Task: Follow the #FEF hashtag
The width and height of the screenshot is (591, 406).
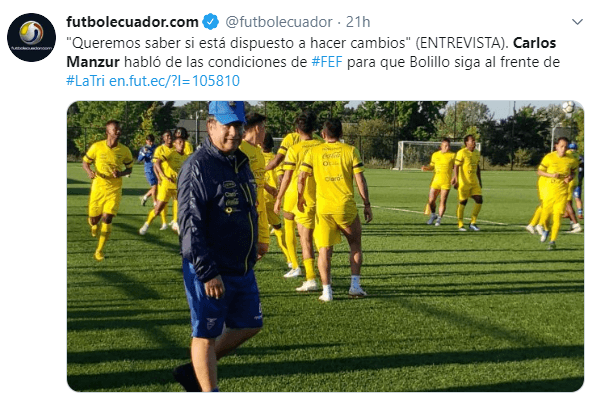Action: click(327, 62)
